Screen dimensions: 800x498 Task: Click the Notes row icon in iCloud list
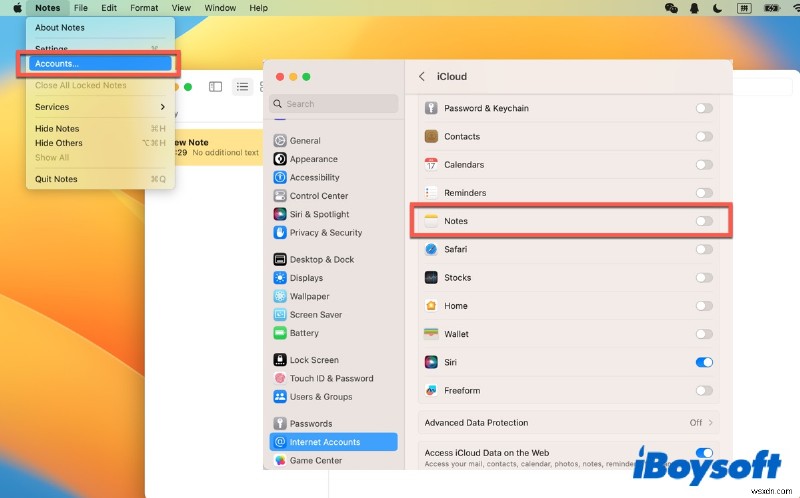[431, 221]
